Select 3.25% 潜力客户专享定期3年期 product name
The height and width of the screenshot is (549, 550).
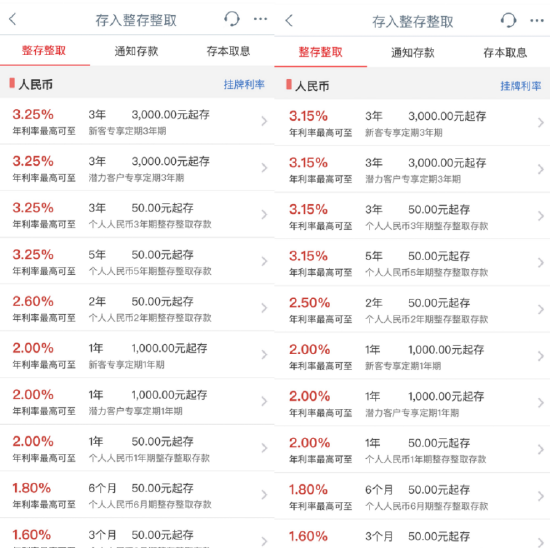coord(136,178)
